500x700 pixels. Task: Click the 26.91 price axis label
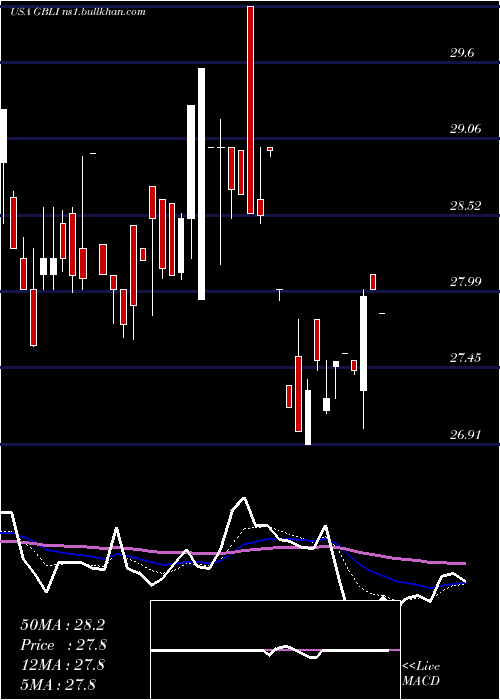tap(466, 434)
